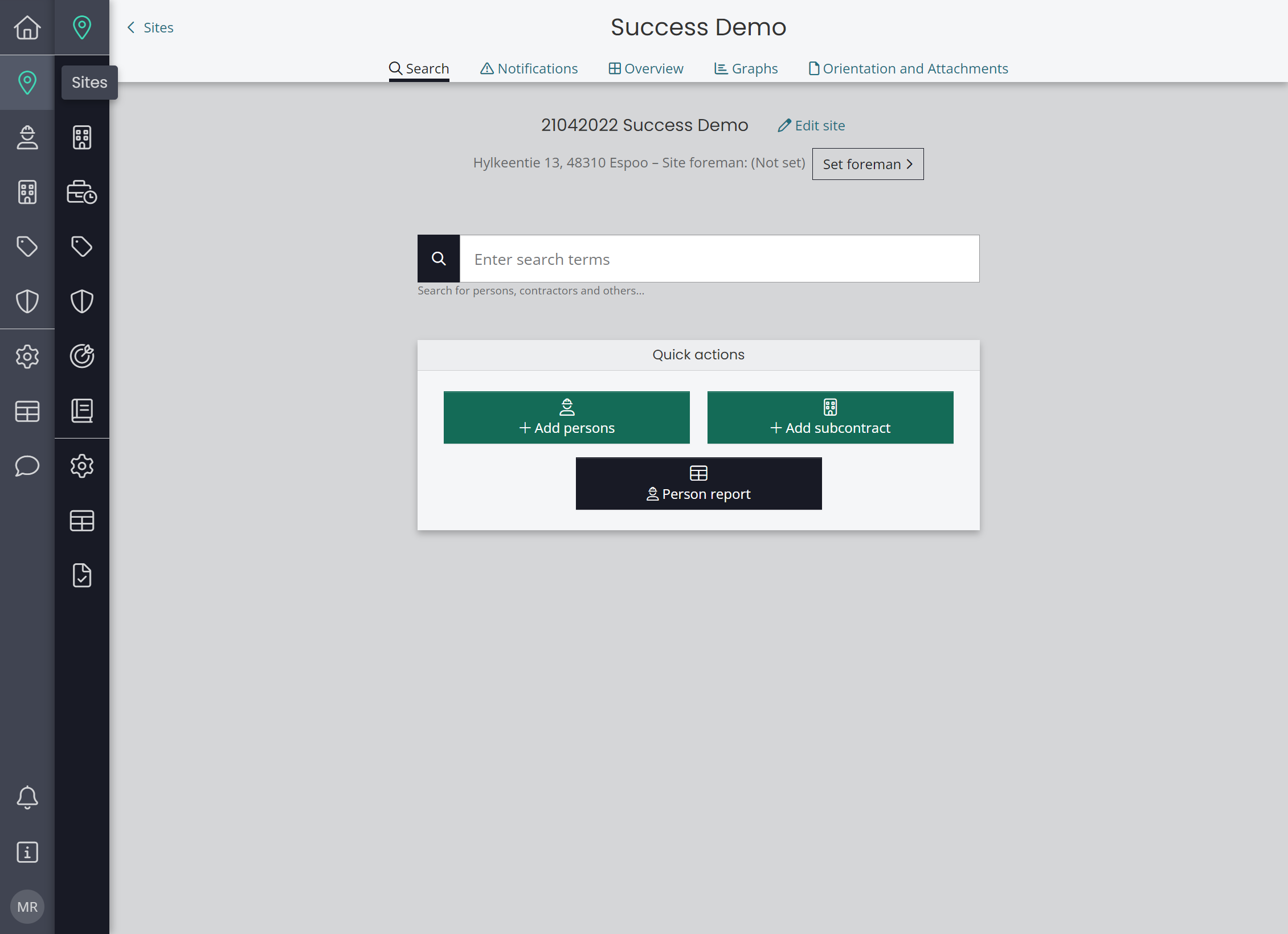Open the table icon in second sidebar column

click(82, 521)
